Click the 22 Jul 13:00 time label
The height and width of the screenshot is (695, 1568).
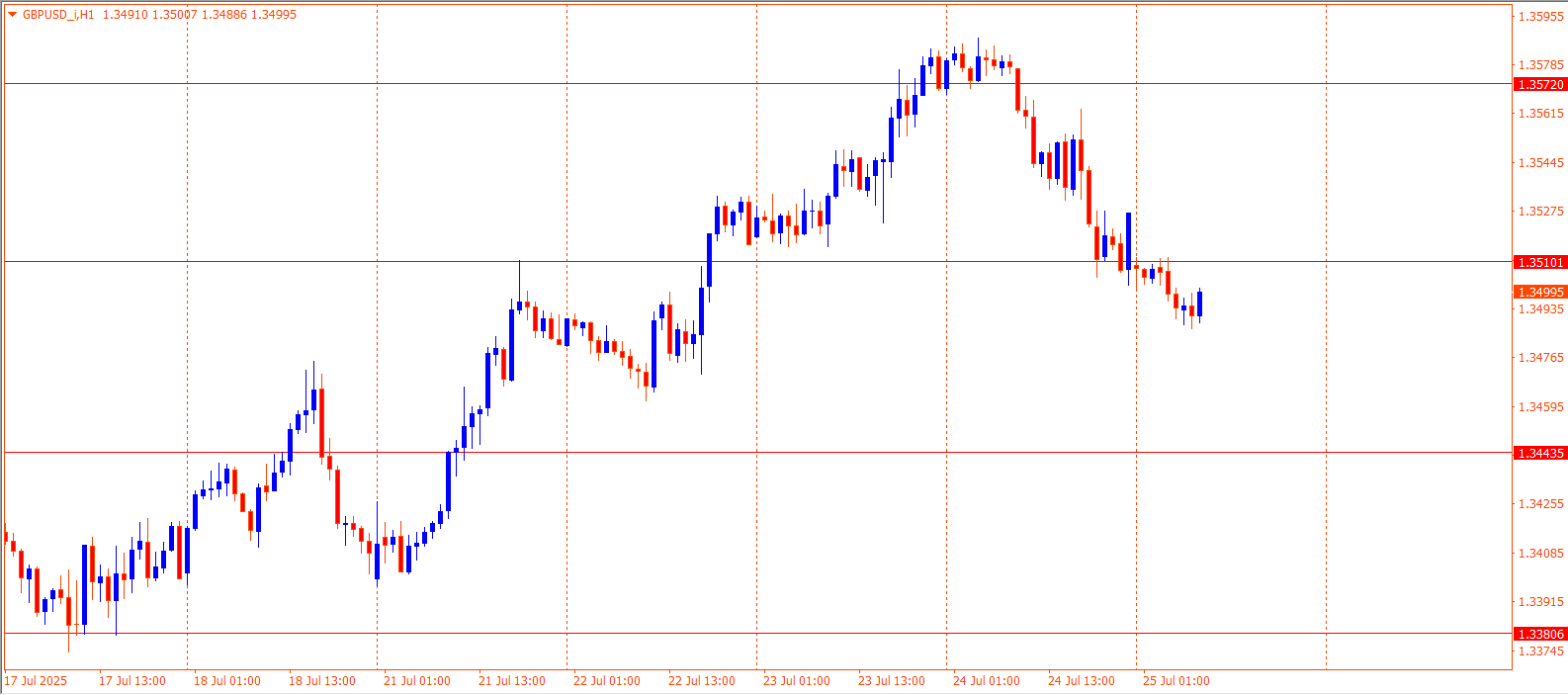click(702, 681)
